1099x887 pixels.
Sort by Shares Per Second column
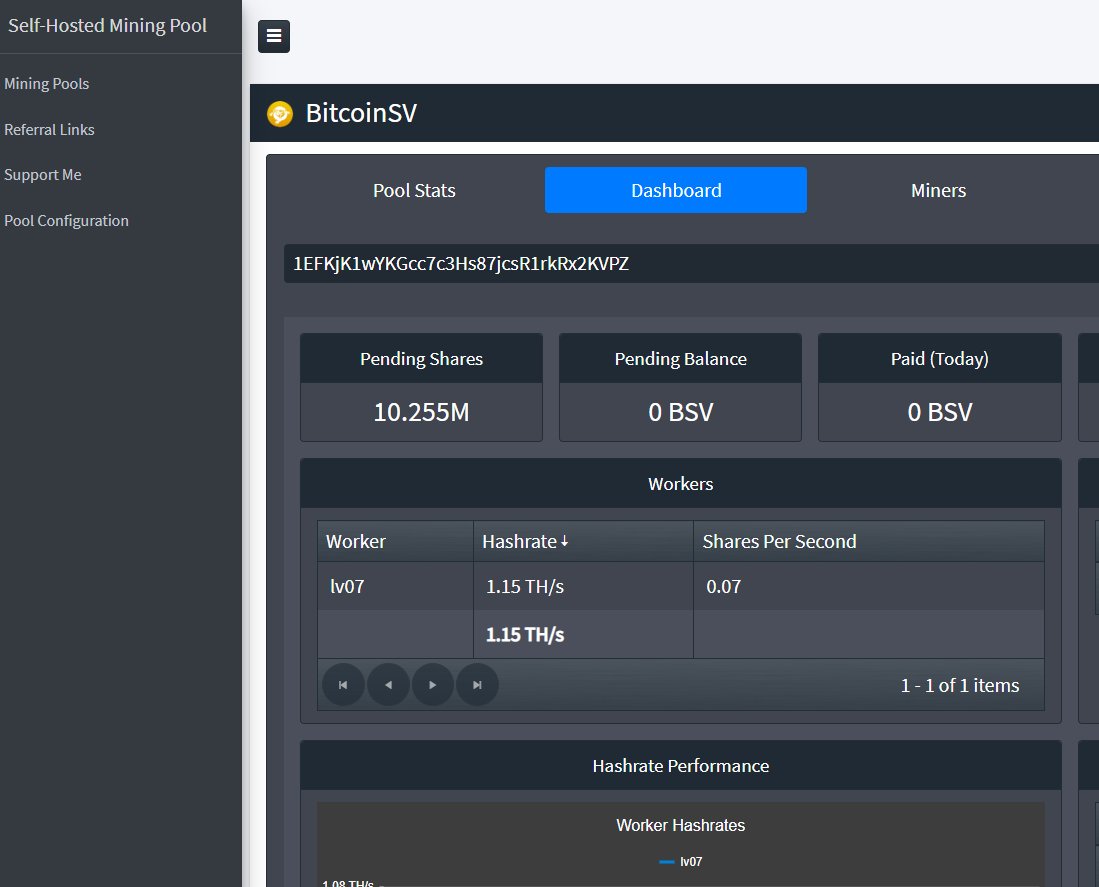(868, 542)
